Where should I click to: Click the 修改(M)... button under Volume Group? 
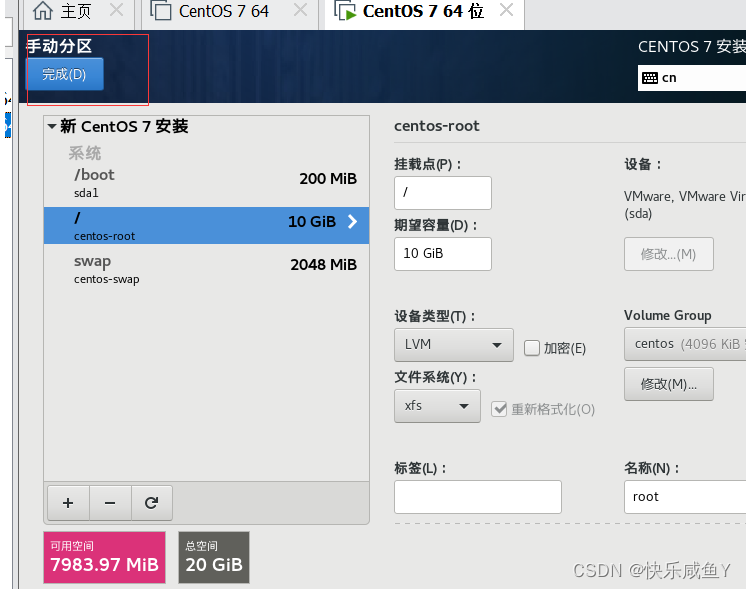point(668,384)
